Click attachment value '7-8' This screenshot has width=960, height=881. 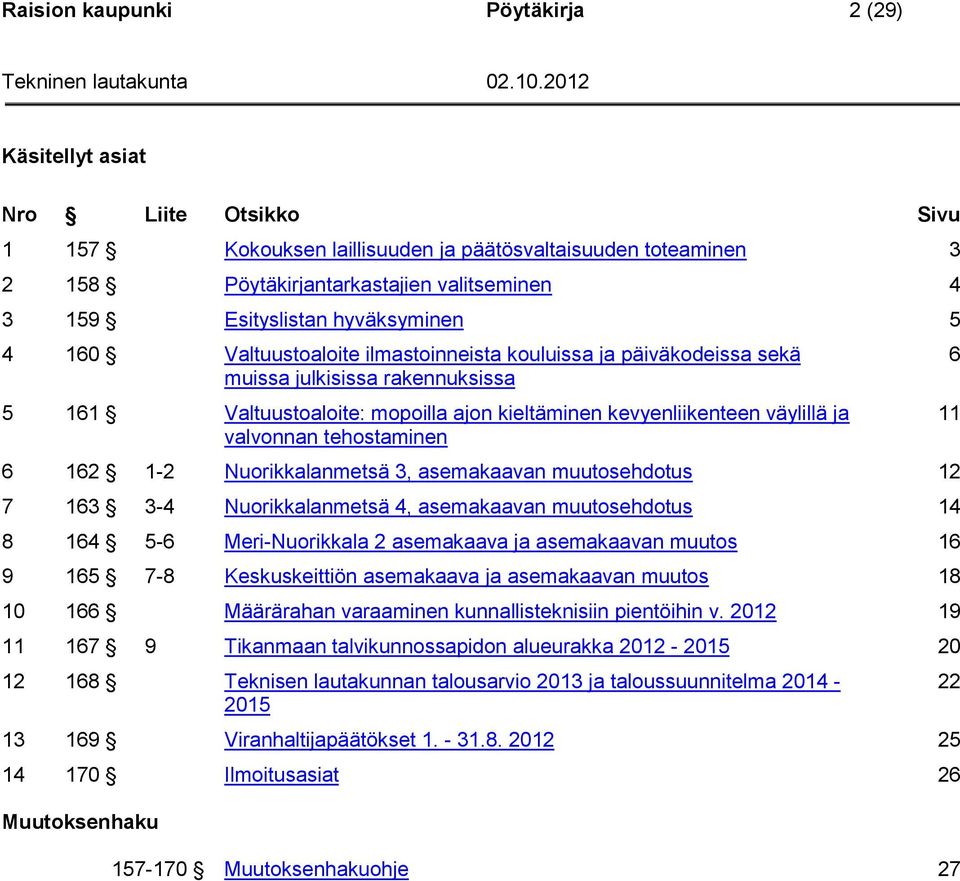click(x=159, y=577)
